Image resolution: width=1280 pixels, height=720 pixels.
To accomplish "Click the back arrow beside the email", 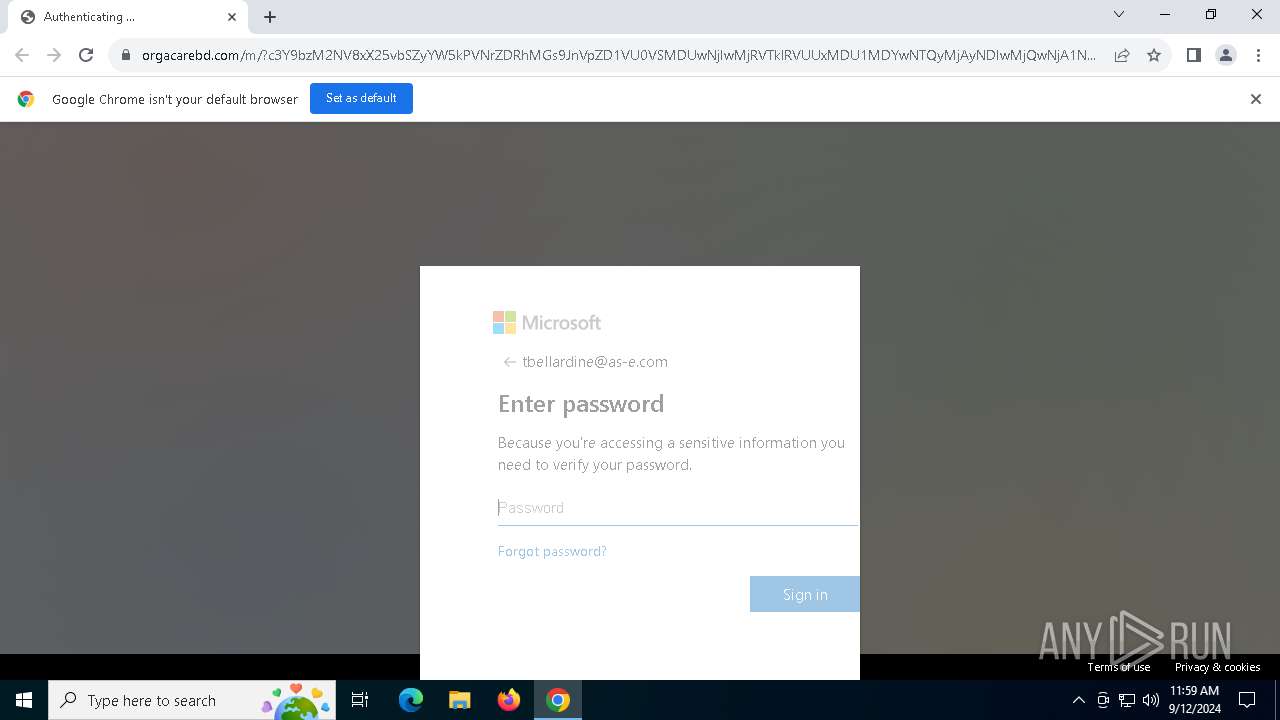I will pyautogui.click(x=509, y=362).
